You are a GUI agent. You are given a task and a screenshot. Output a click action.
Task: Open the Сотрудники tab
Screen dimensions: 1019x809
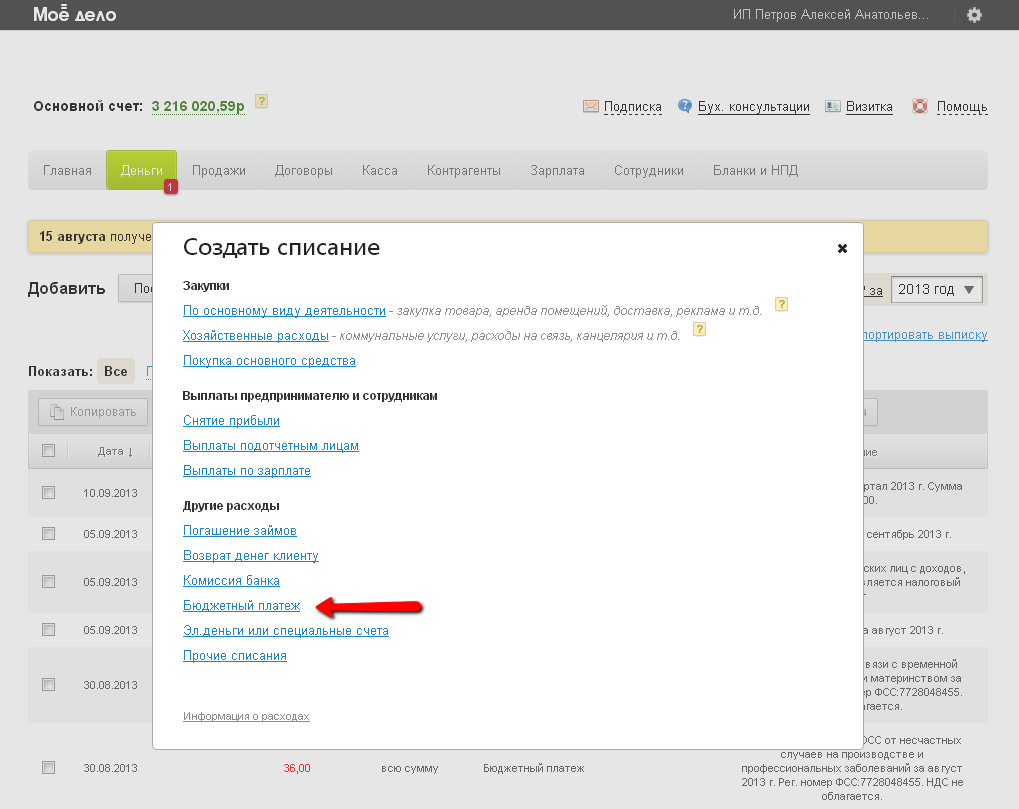coord(649,170)
